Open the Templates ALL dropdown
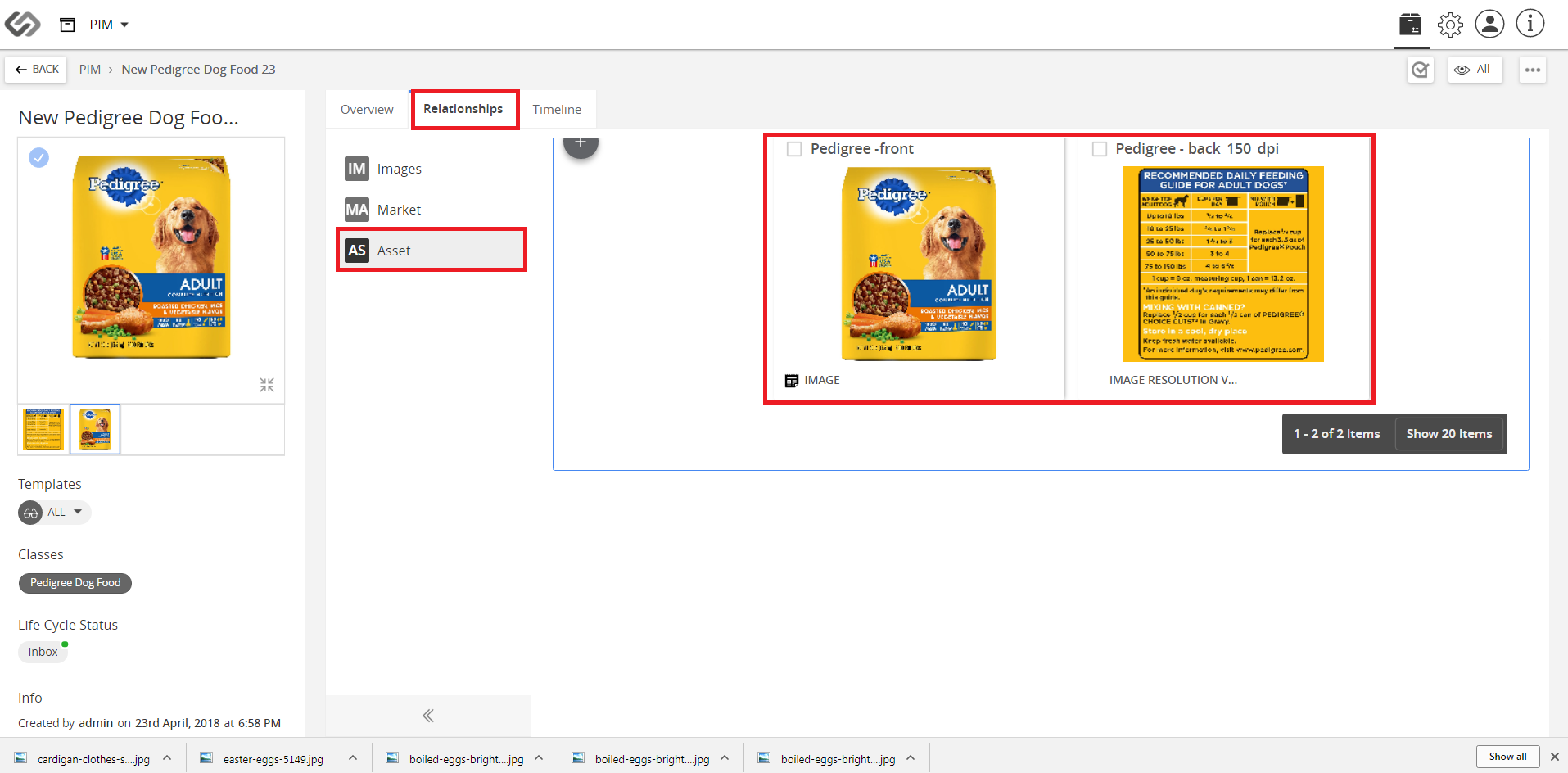The width and height of the screenshot is (1568, 773). click(55, 513)
